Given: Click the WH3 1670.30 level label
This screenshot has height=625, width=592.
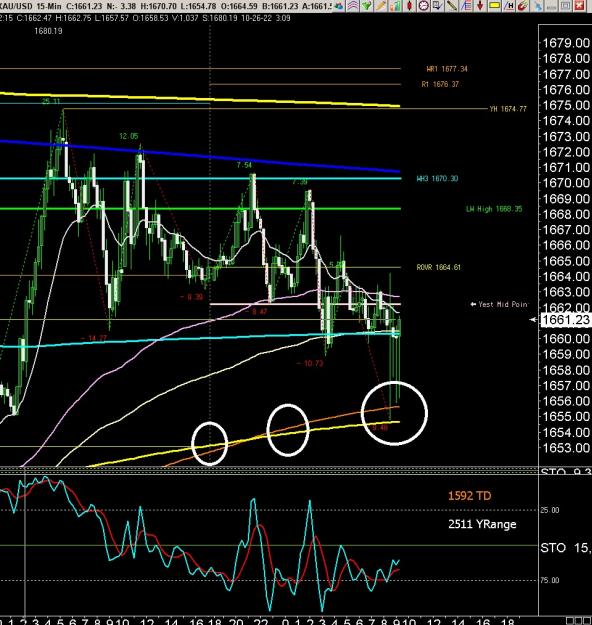Looking at the screenshot, I should pos(437,179).
